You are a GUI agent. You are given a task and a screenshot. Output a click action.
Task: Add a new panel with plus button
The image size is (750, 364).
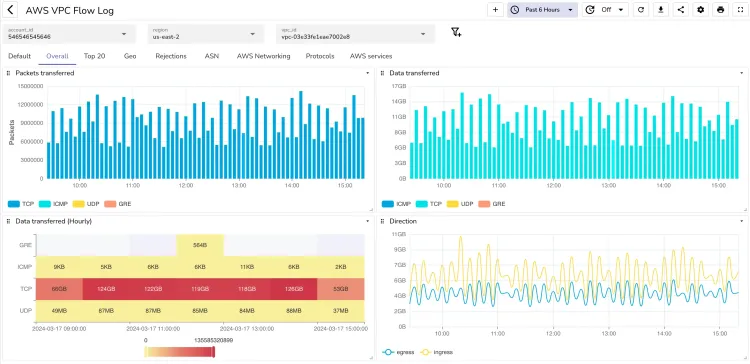[495, 10]
